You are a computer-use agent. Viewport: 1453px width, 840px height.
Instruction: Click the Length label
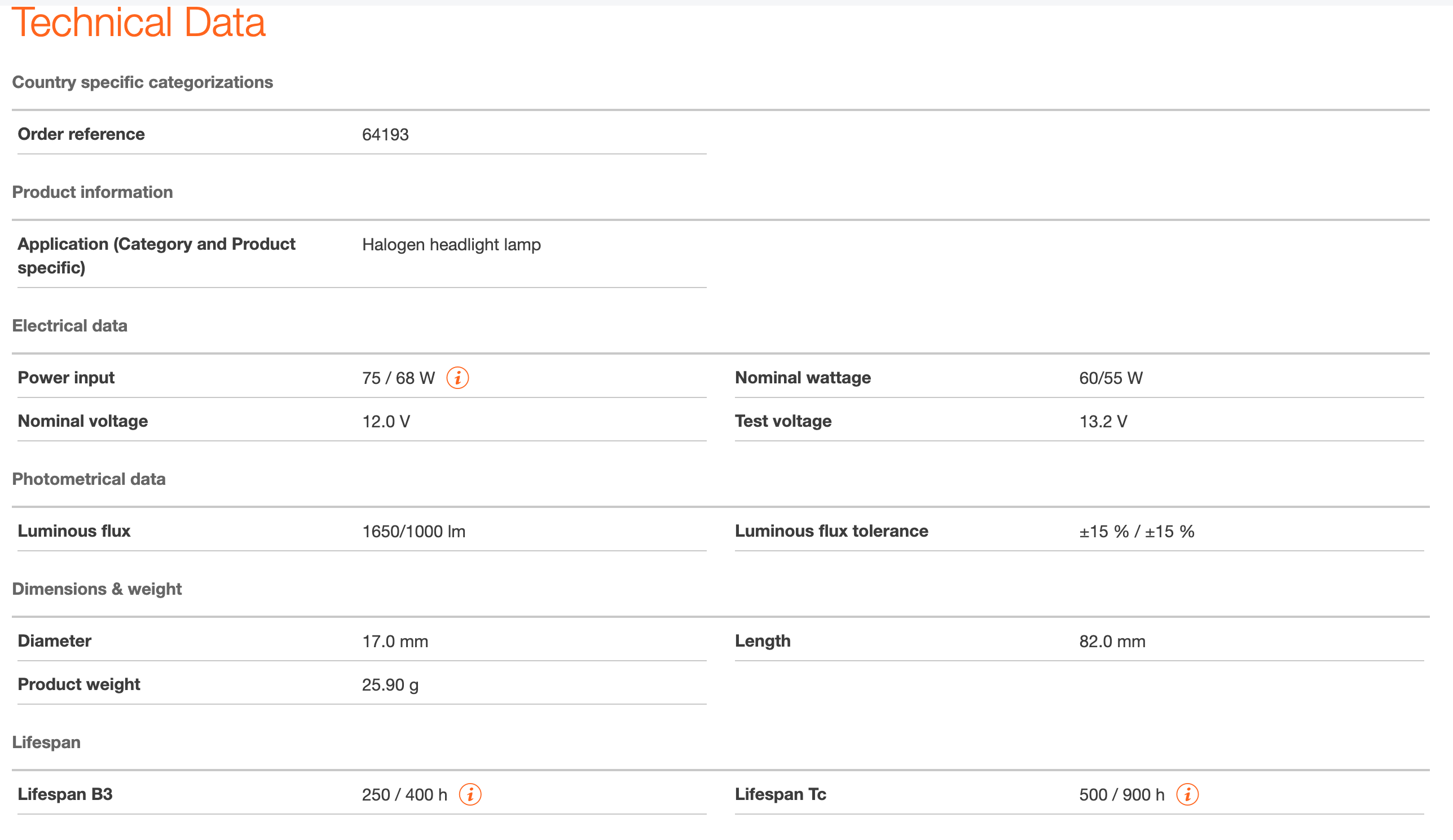(x=763, y=640)
